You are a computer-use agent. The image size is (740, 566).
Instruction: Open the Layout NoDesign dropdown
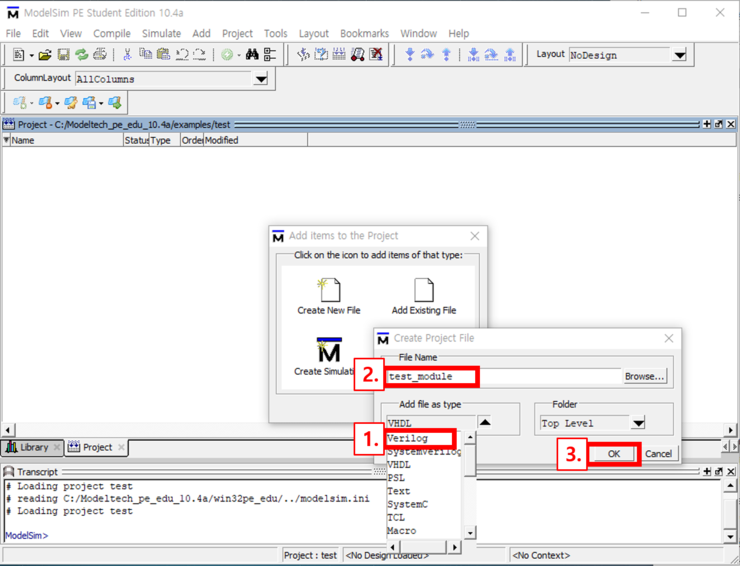click(x=680, y=55)
